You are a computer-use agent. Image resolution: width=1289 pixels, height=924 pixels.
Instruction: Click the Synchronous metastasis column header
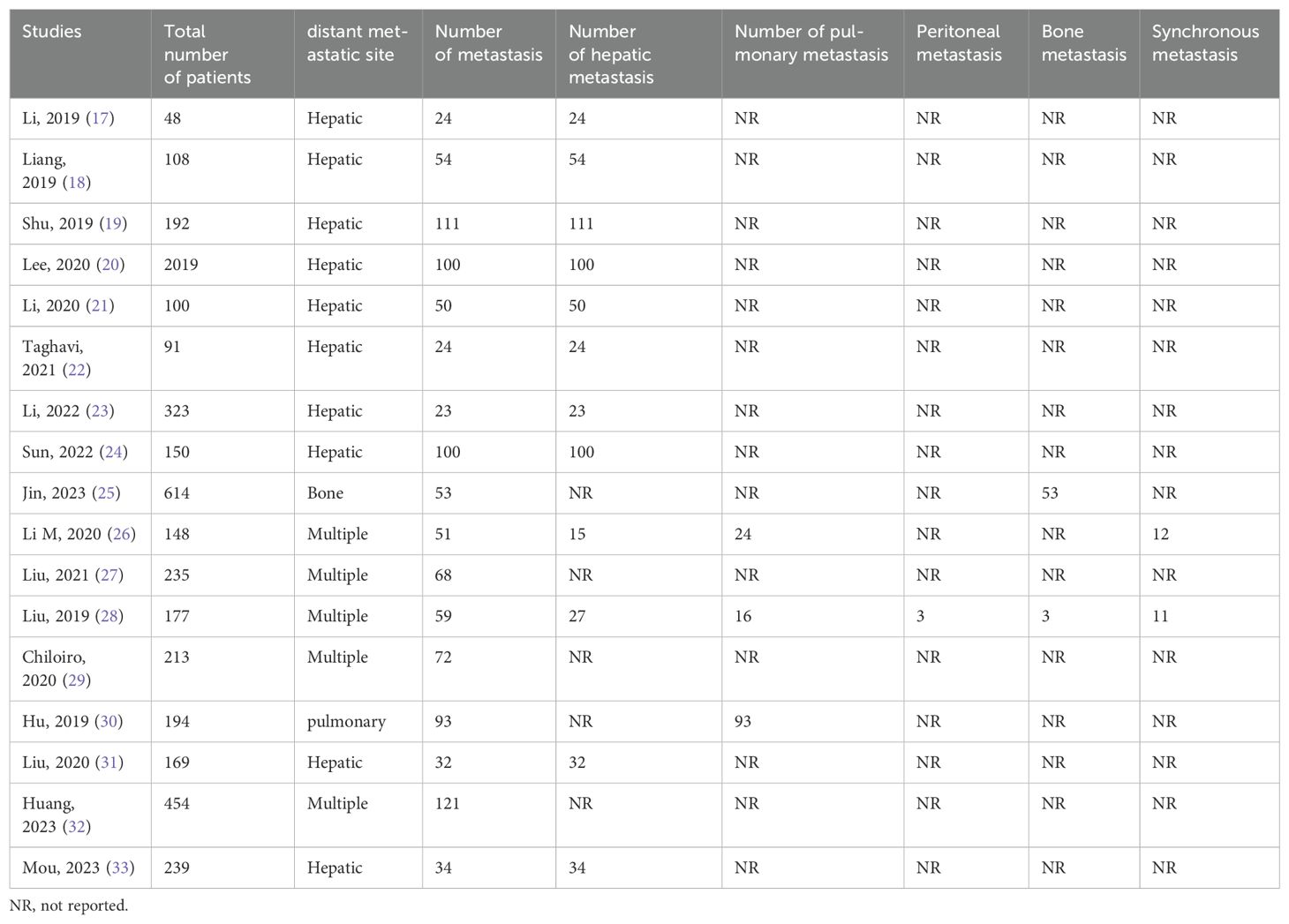[1205, 43]
